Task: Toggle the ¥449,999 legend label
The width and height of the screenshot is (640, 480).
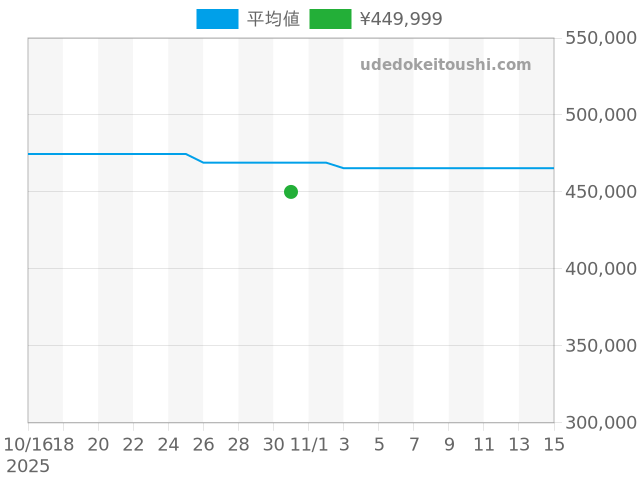Action: tap(400, 19)
